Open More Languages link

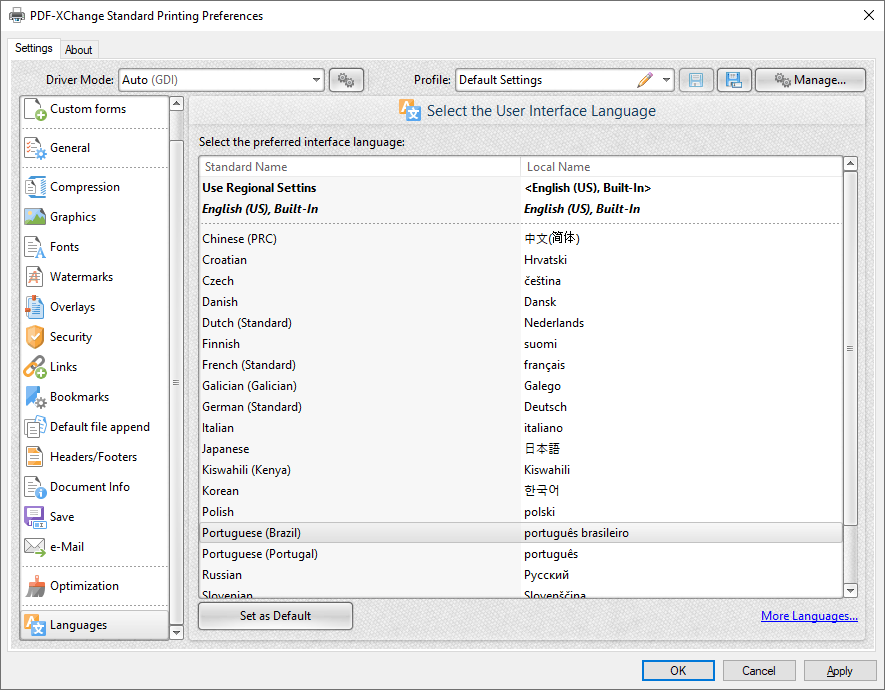pyautogui.click(x=809, y=615)
